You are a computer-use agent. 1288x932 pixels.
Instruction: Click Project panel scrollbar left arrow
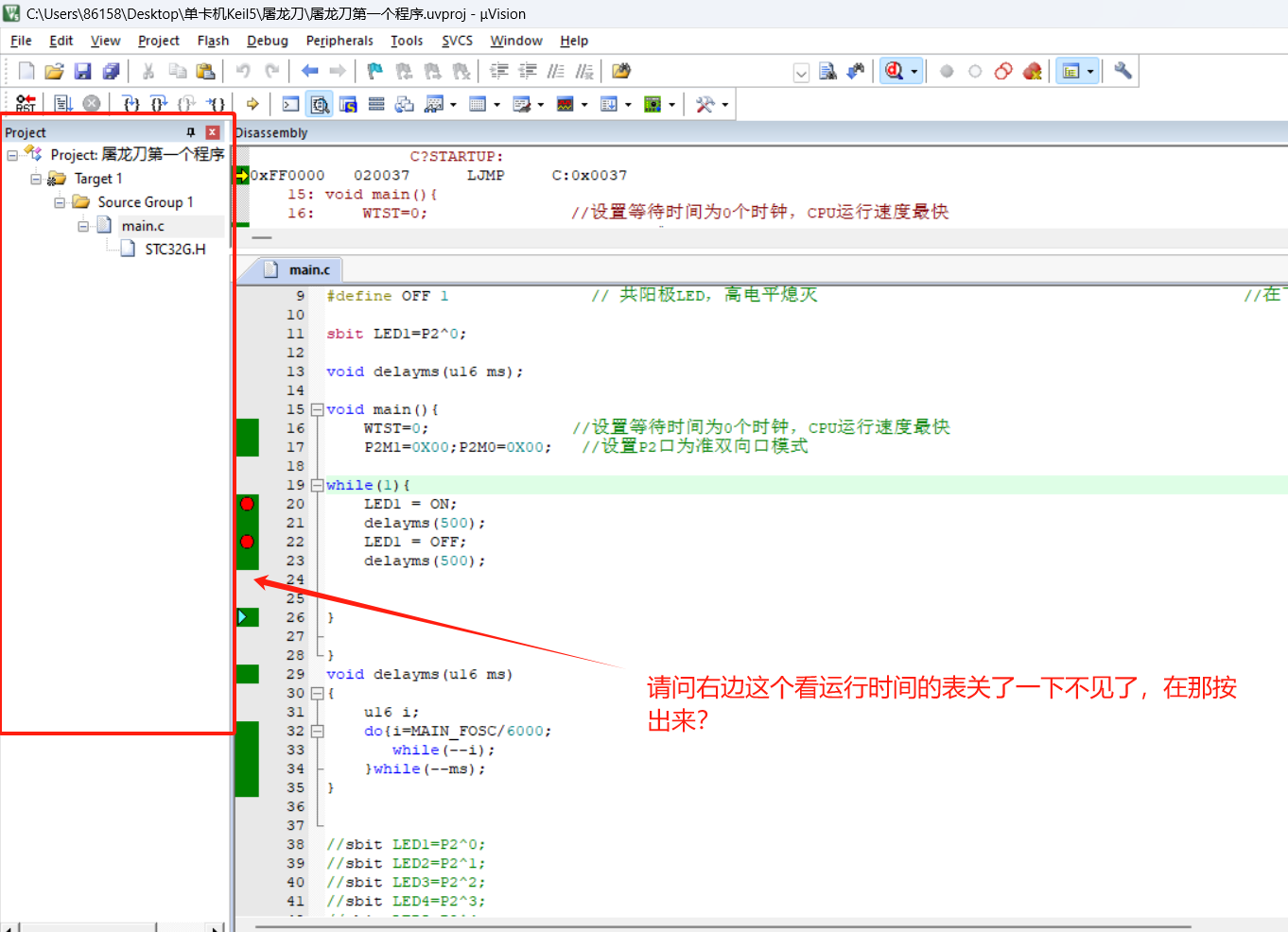pos(9,927)
